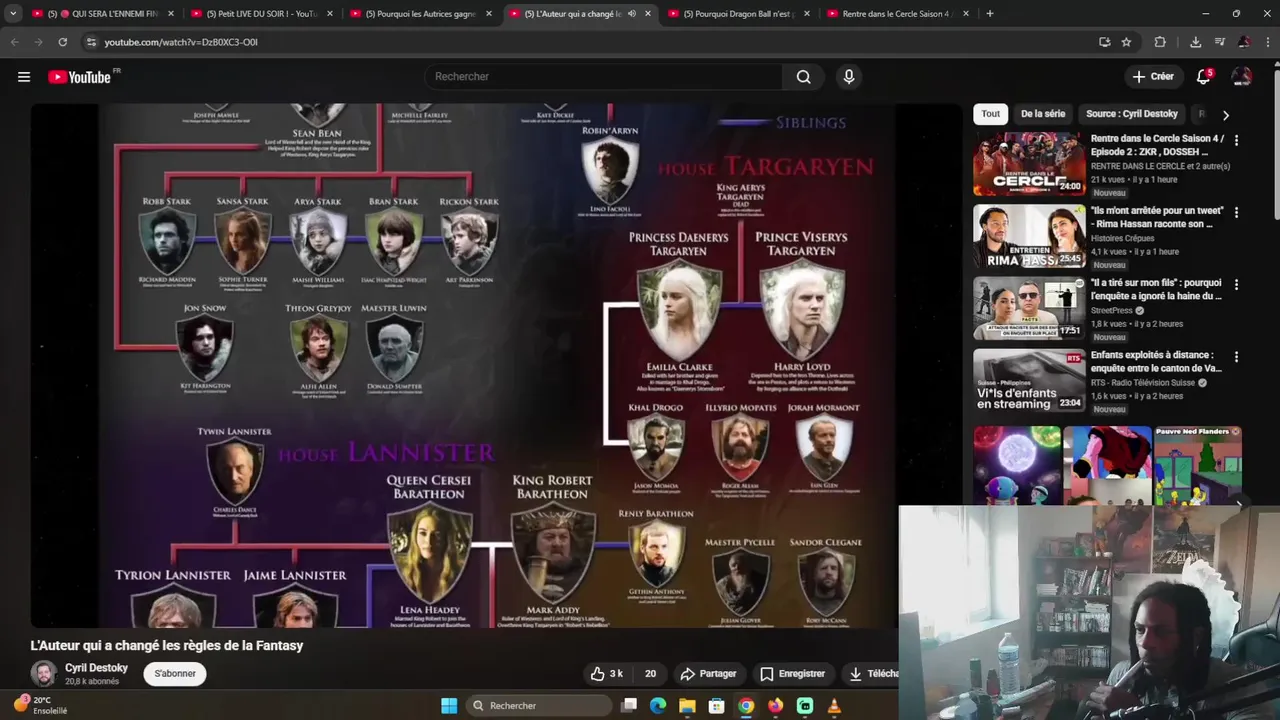This screenshot has width=1280, height=720.
Task: Open the Pauvre Ned Flanders short
Action: pyautogui.click(x=1198, y=465)
